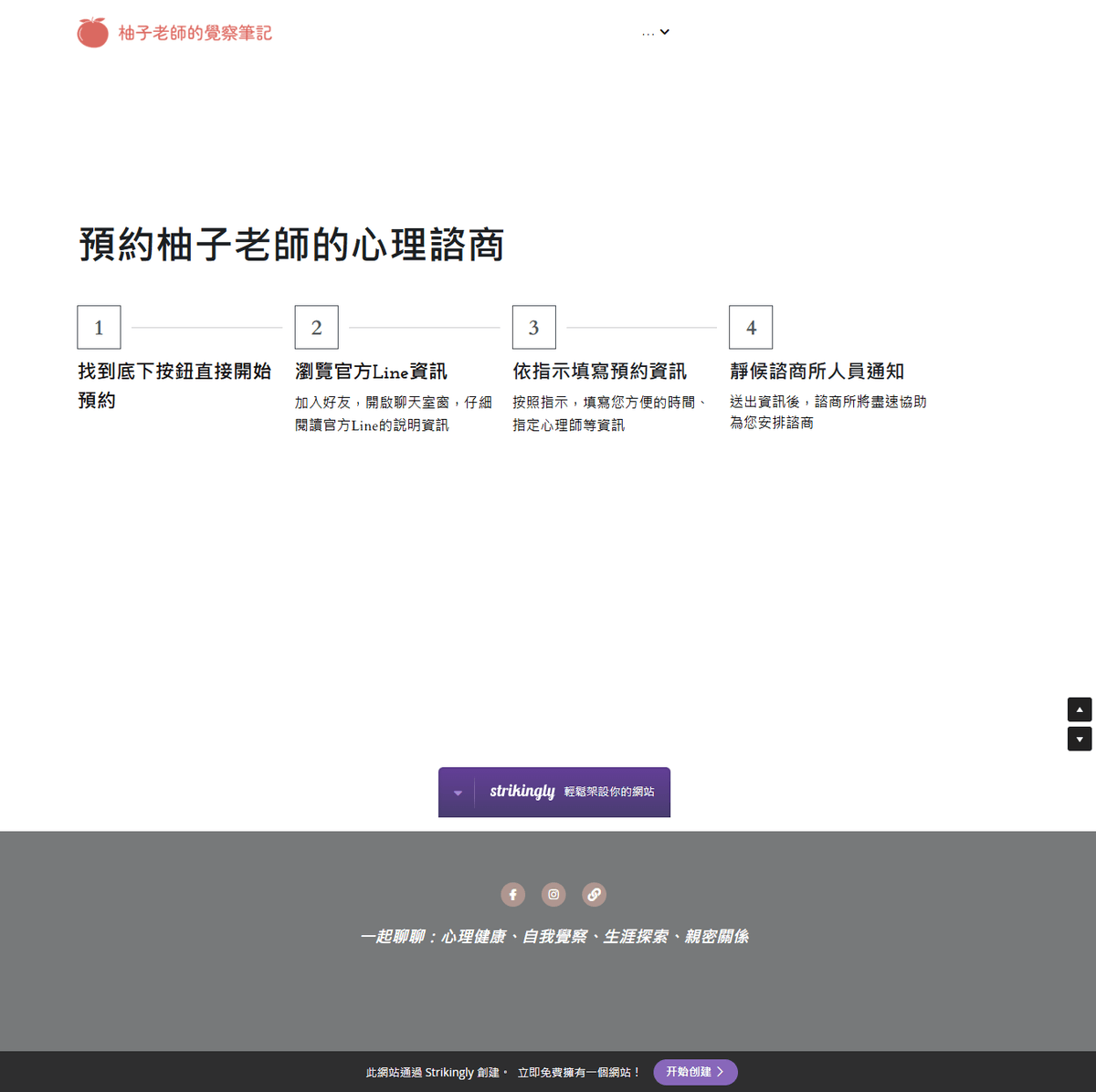
Task: Select the step title 找到底下按鈕直接開始預約
Action: 174,385
